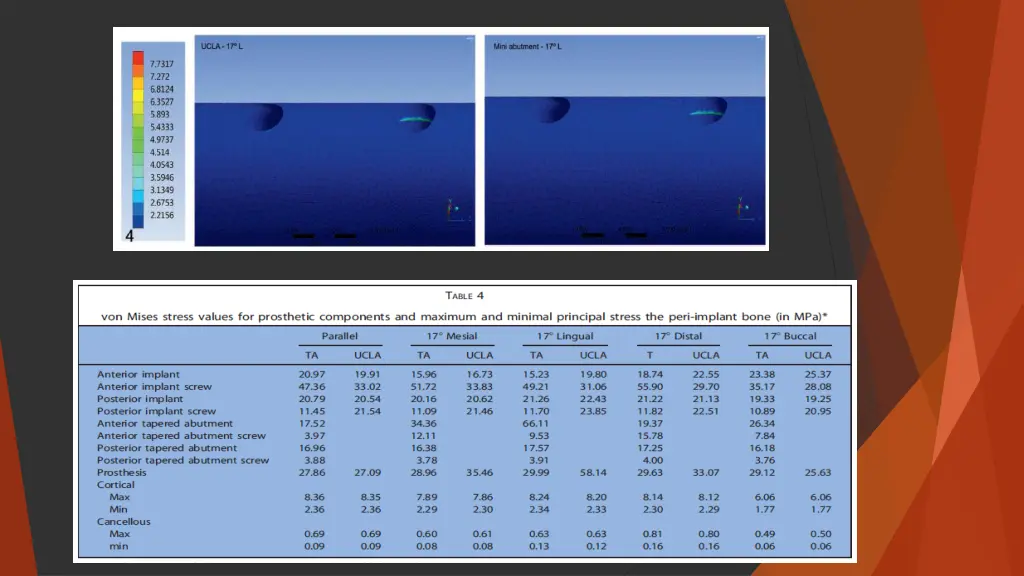The image size is (1024, 576).
Task: Select the yellow legend swatch beside 6.3527
Action: coord(138,101)
